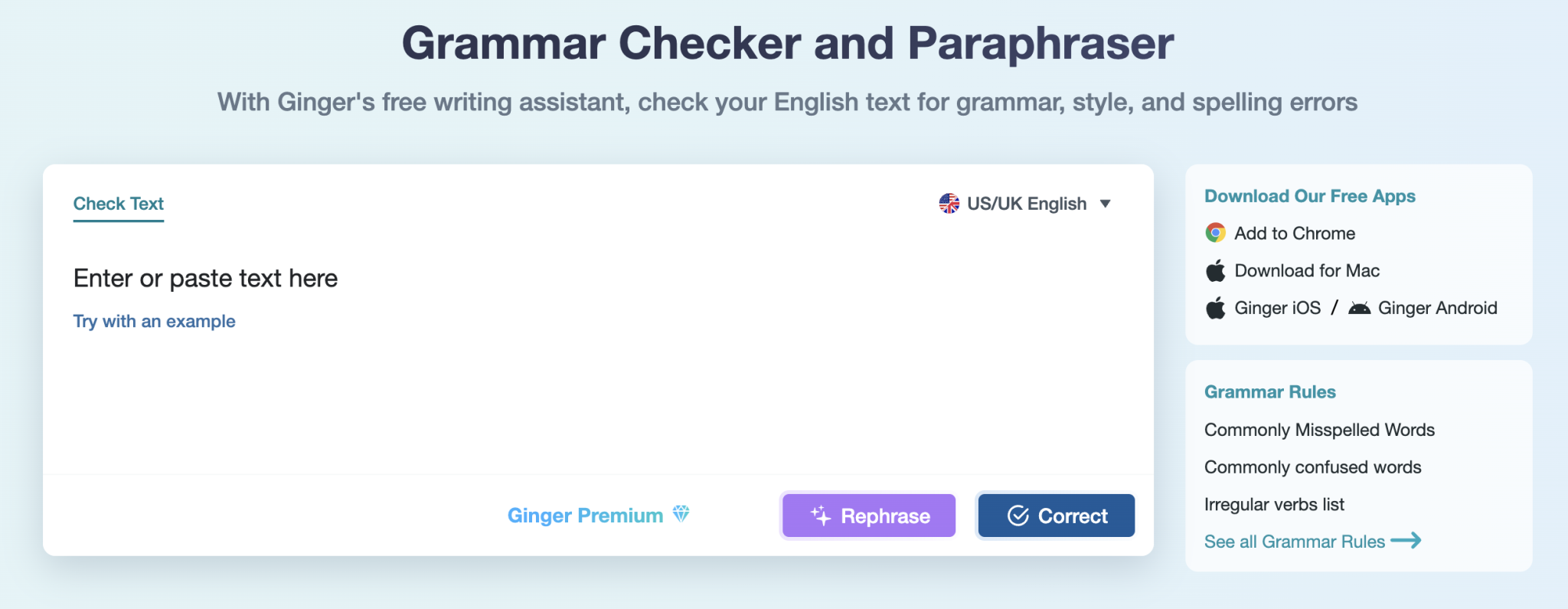This screenshot has height=609, width=1568.
Task: Open the Add to Chrome link
Action: click(1294, 233)
